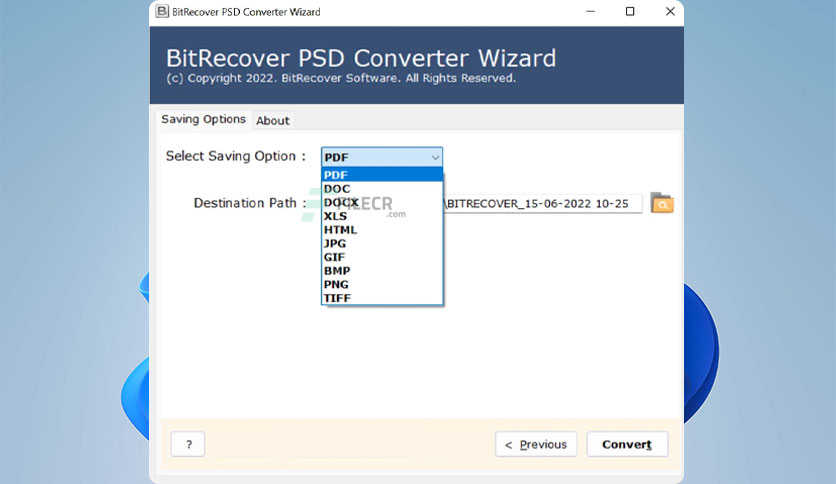Pick DOCX in the format list
Viewport: 836px width, 484px height.
point(382,203)
